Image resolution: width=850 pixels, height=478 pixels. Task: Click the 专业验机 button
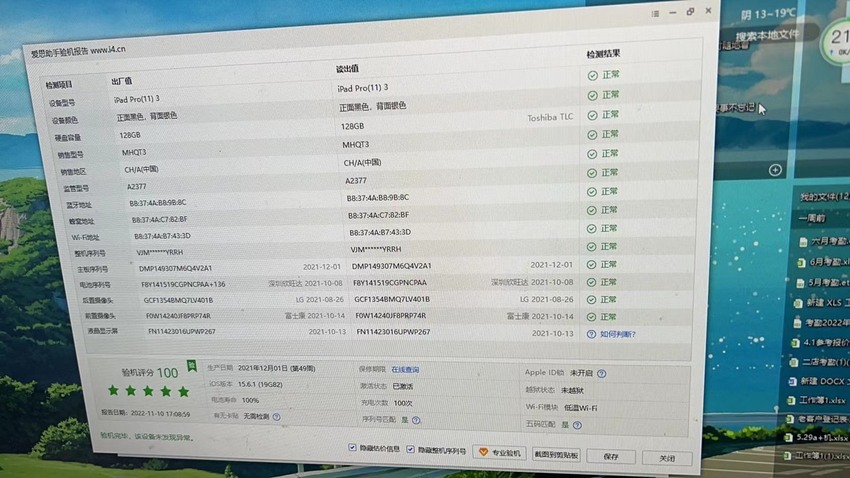pos(500,453)
